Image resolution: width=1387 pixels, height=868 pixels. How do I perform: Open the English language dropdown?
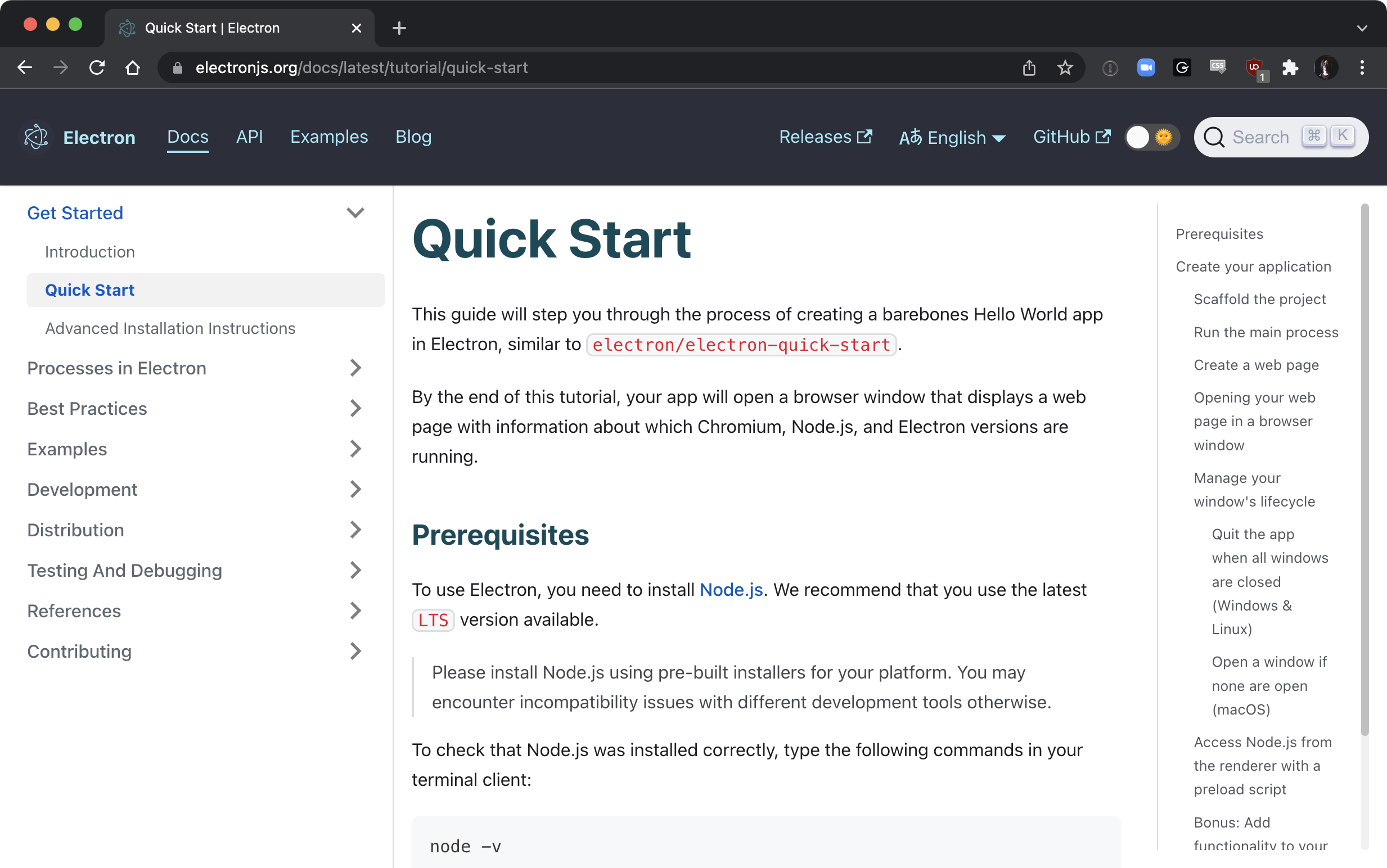[x=952, y=138]
